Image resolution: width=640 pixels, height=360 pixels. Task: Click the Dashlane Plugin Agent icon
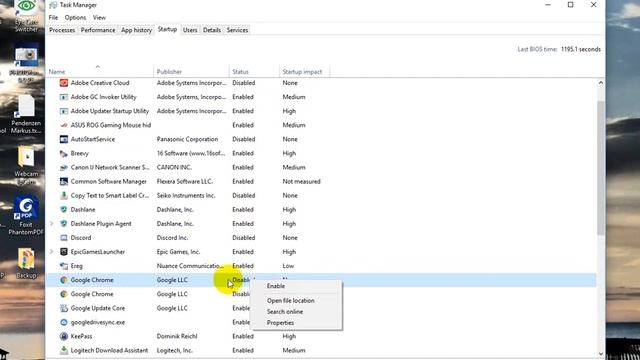click(x=64, y=224)
